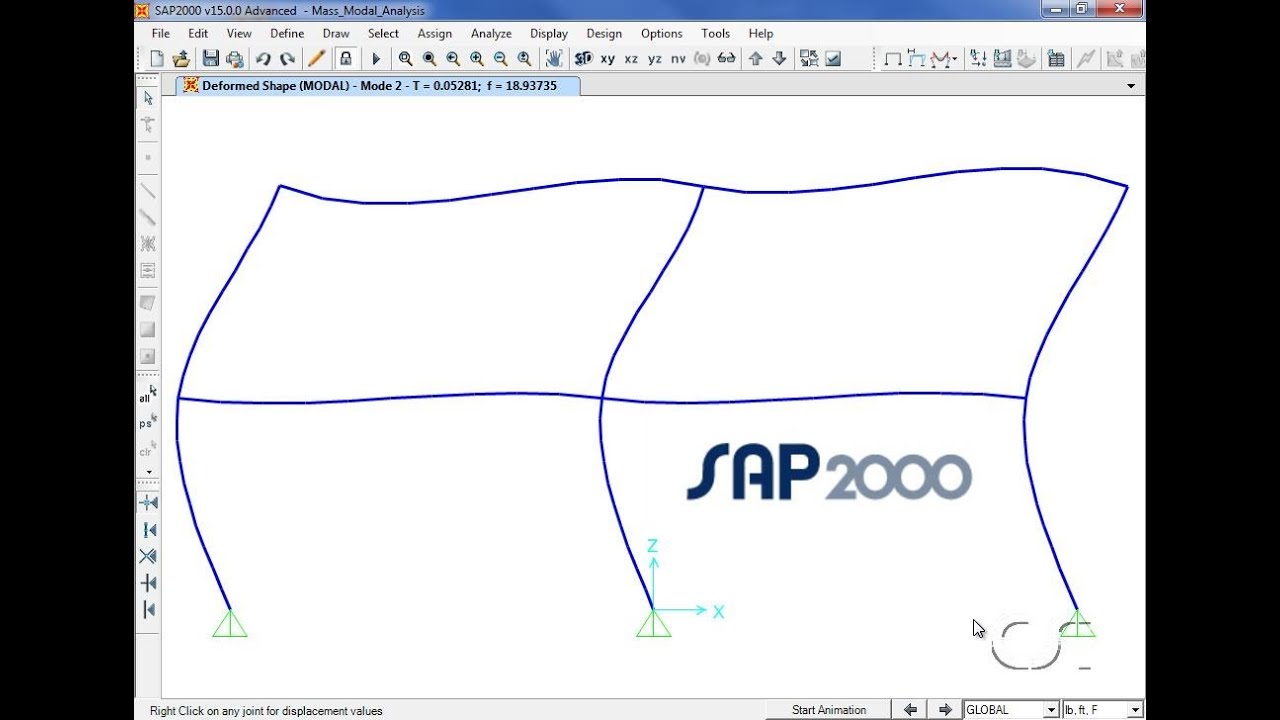Go to next mode with right arrow
Viewport: 1280px width, 720px height.
pos(945,710)
